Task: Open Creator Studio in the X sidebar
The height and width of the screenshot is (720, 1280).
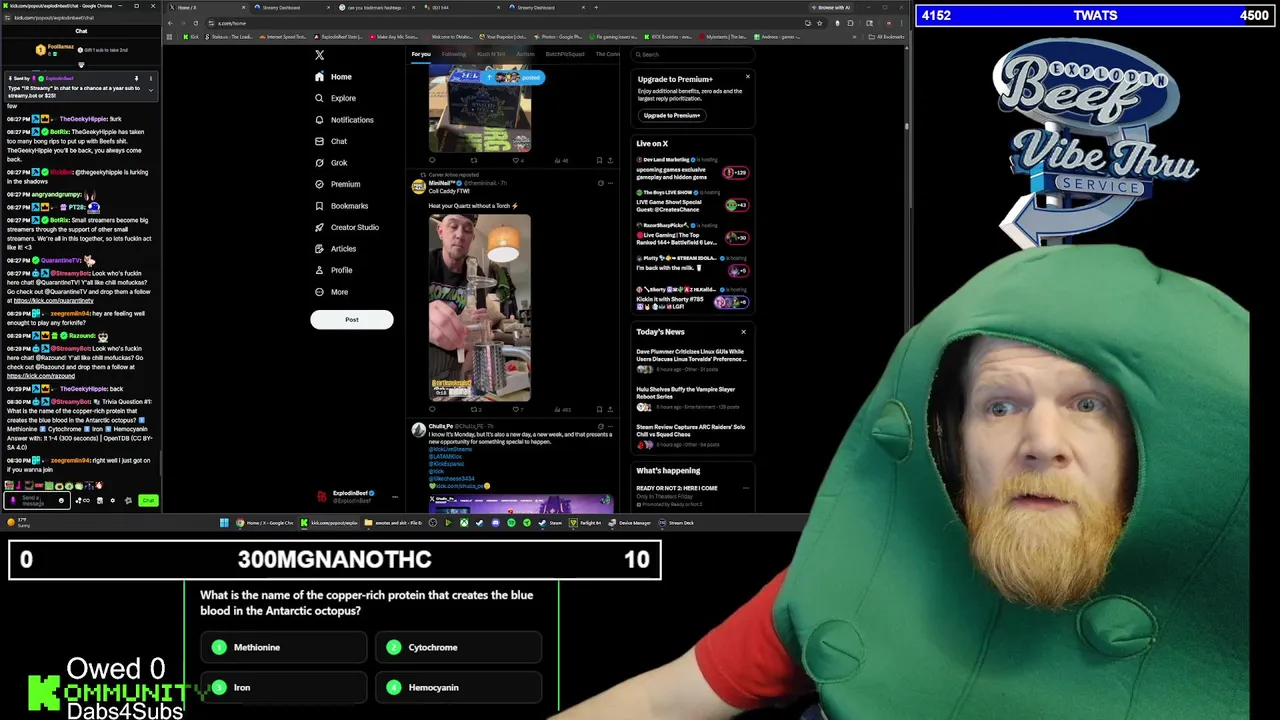Action: pos(347,227)
